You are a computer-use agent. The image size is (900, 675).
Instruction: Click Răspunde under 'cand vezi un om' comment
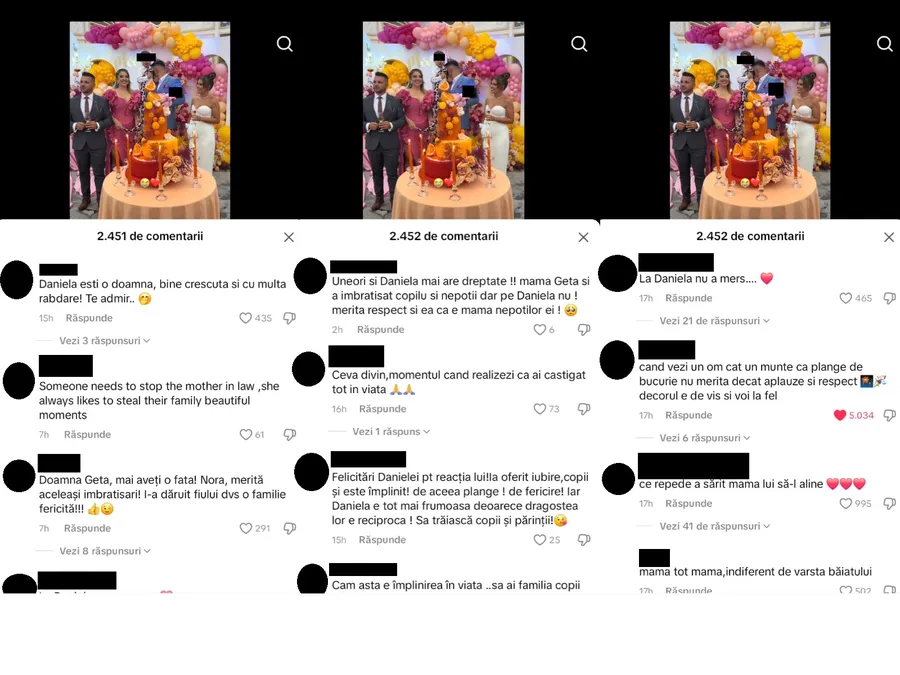[689, 415]
